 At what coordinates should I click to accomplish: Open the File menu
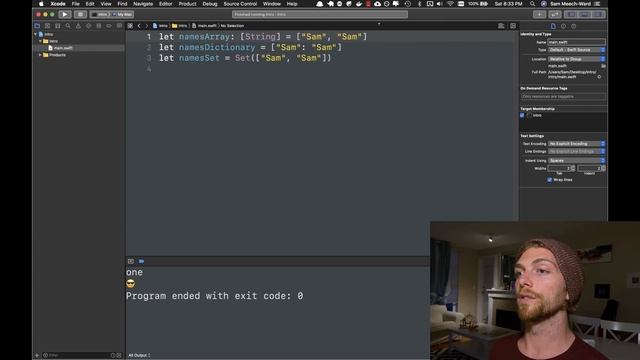(76, 4)
